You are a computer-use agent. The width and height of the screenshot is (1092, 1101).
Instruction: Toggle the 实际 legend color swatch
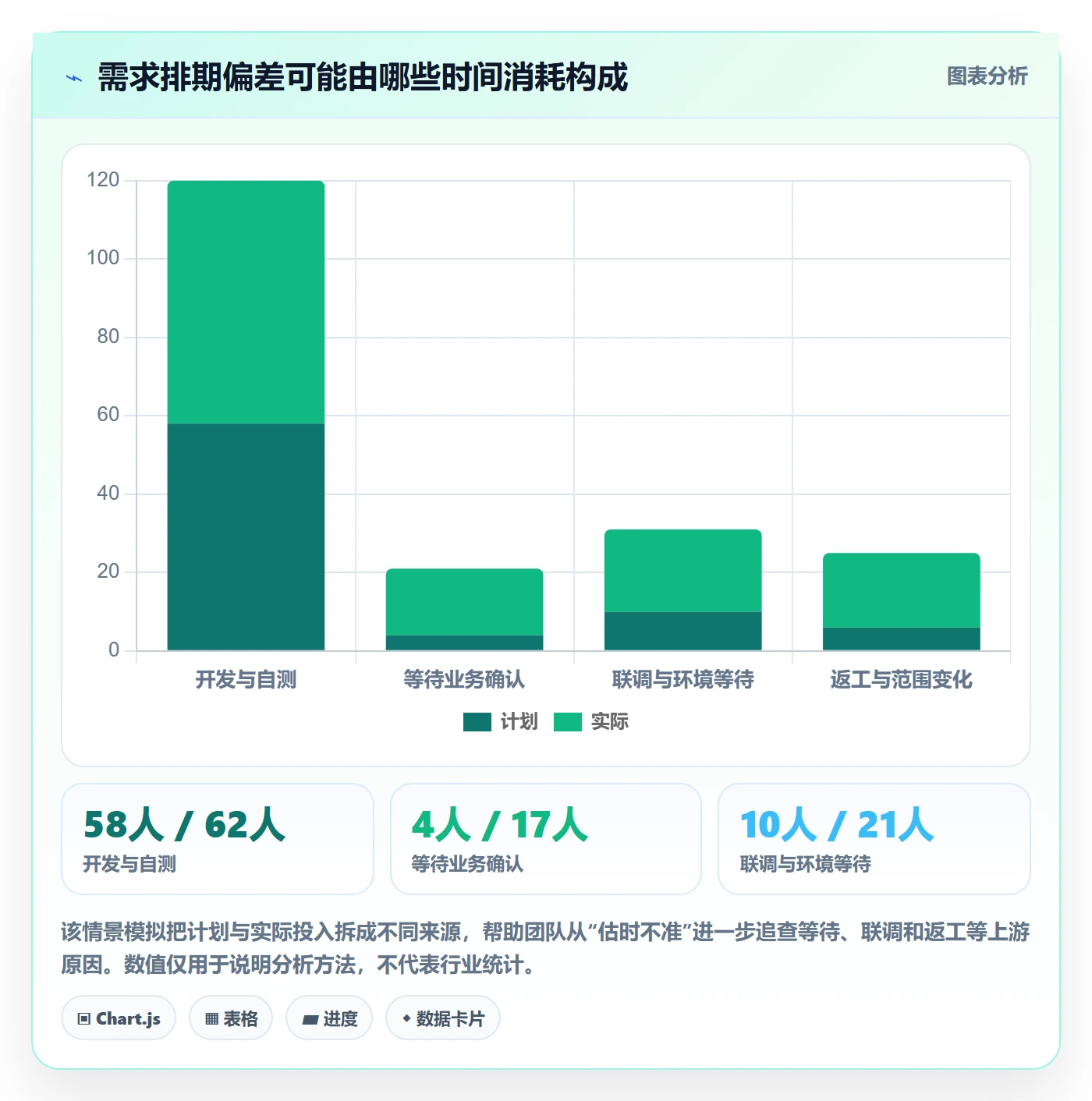(568, 722)
